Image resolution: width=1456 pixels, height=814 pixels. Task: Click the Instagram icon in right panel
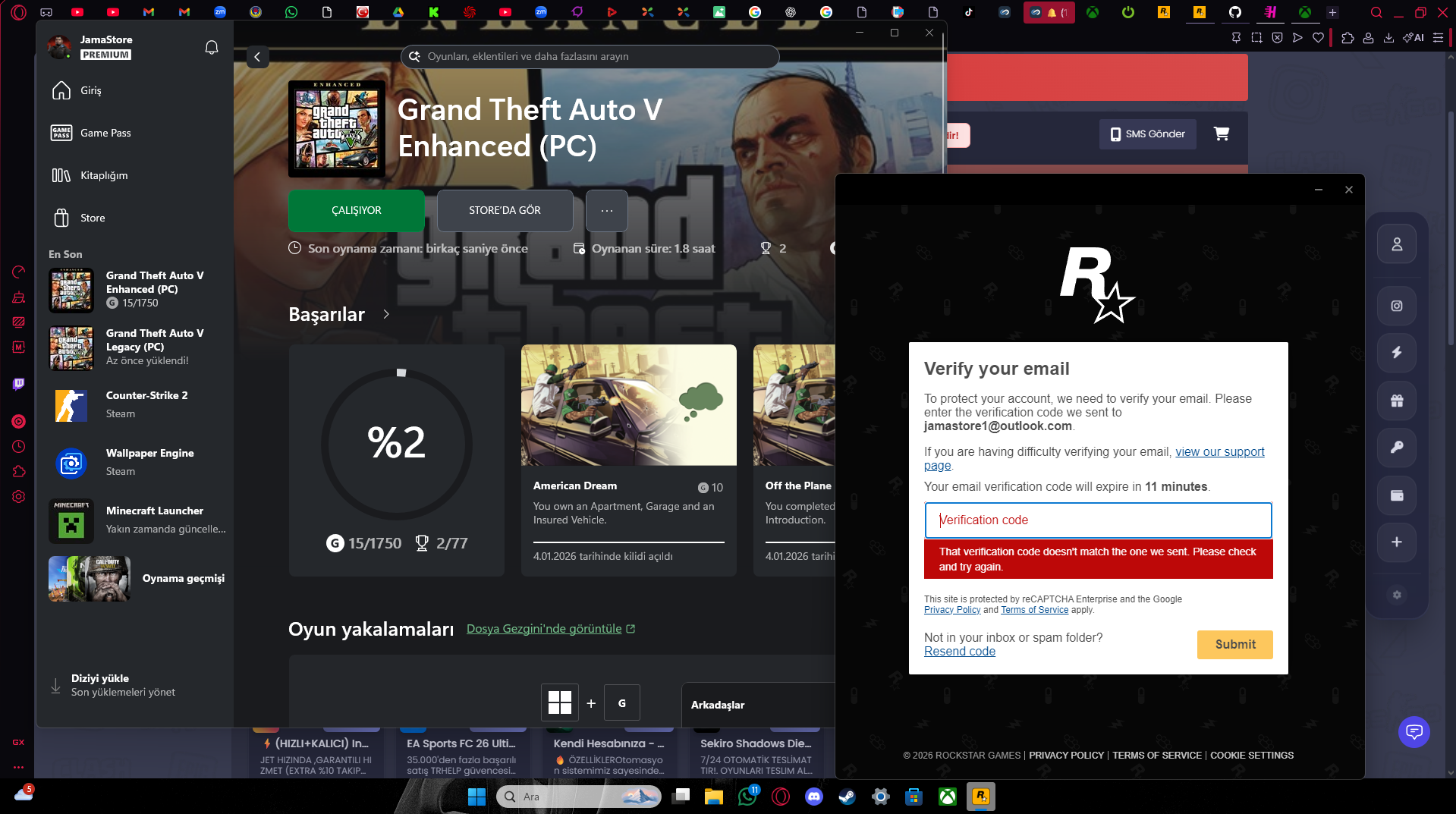1396,306
